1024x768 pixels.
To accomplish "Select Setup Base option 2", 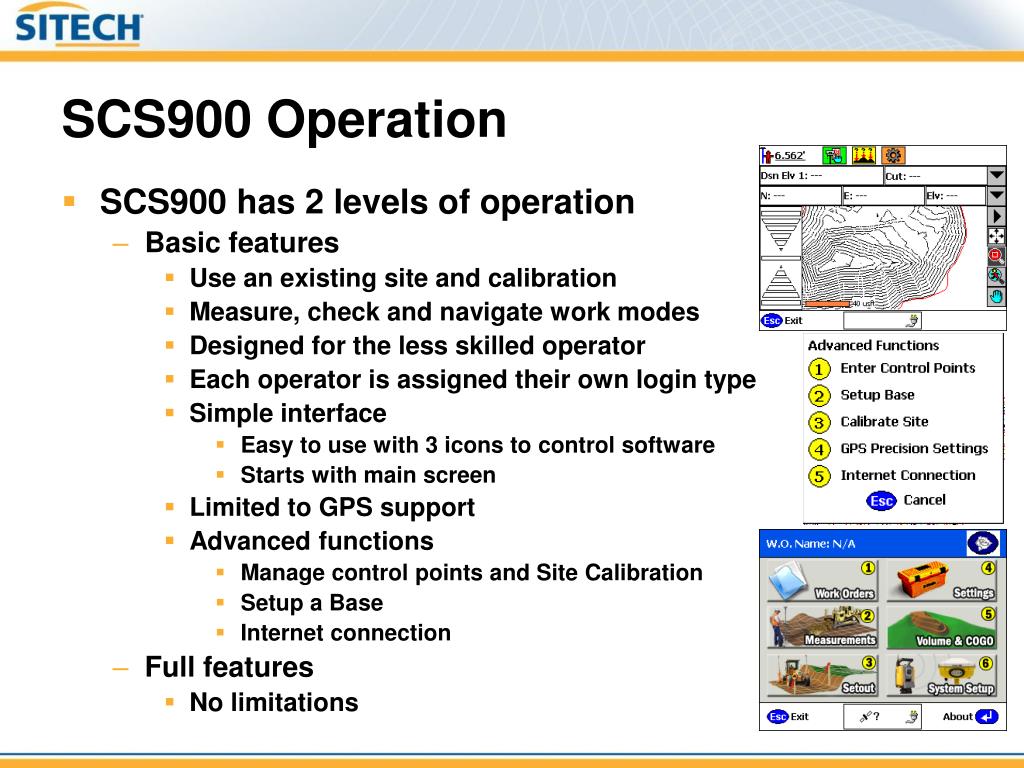I will pos(862,395).
